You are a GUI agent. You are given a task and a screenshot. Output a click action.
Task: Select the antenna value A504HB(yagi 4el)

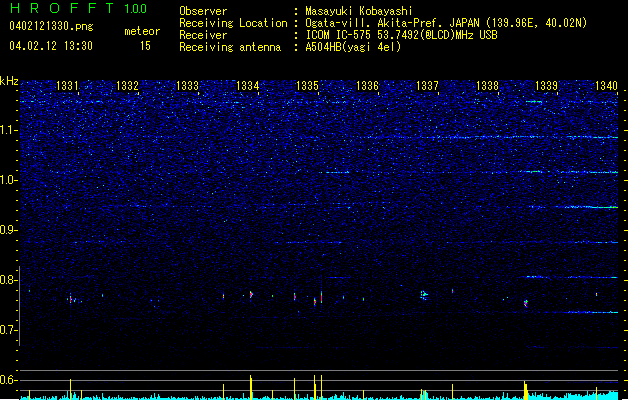point(353,47)
